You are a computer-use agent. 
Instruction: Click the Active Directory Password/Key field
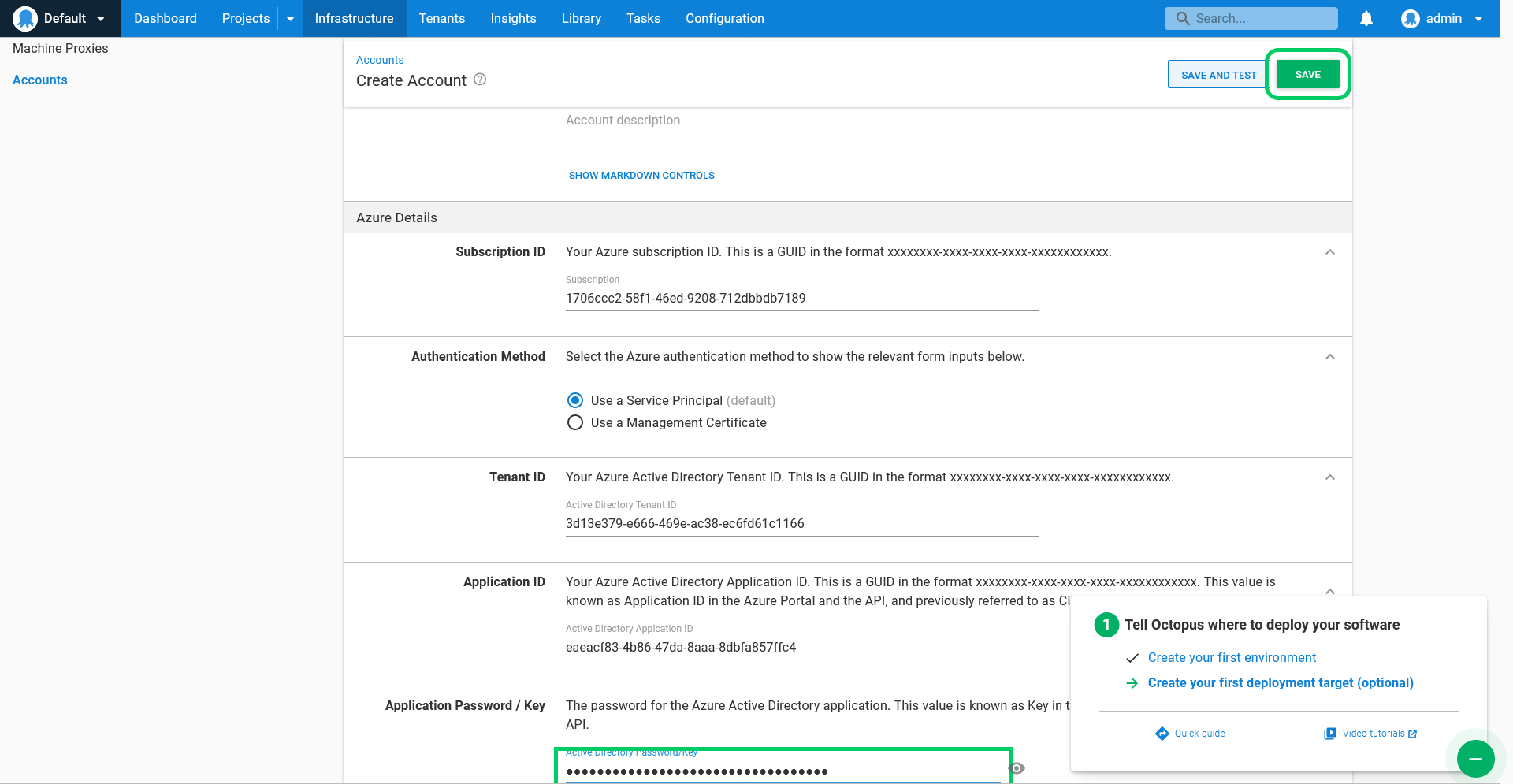pyautogui.click(x=783, y=771)
